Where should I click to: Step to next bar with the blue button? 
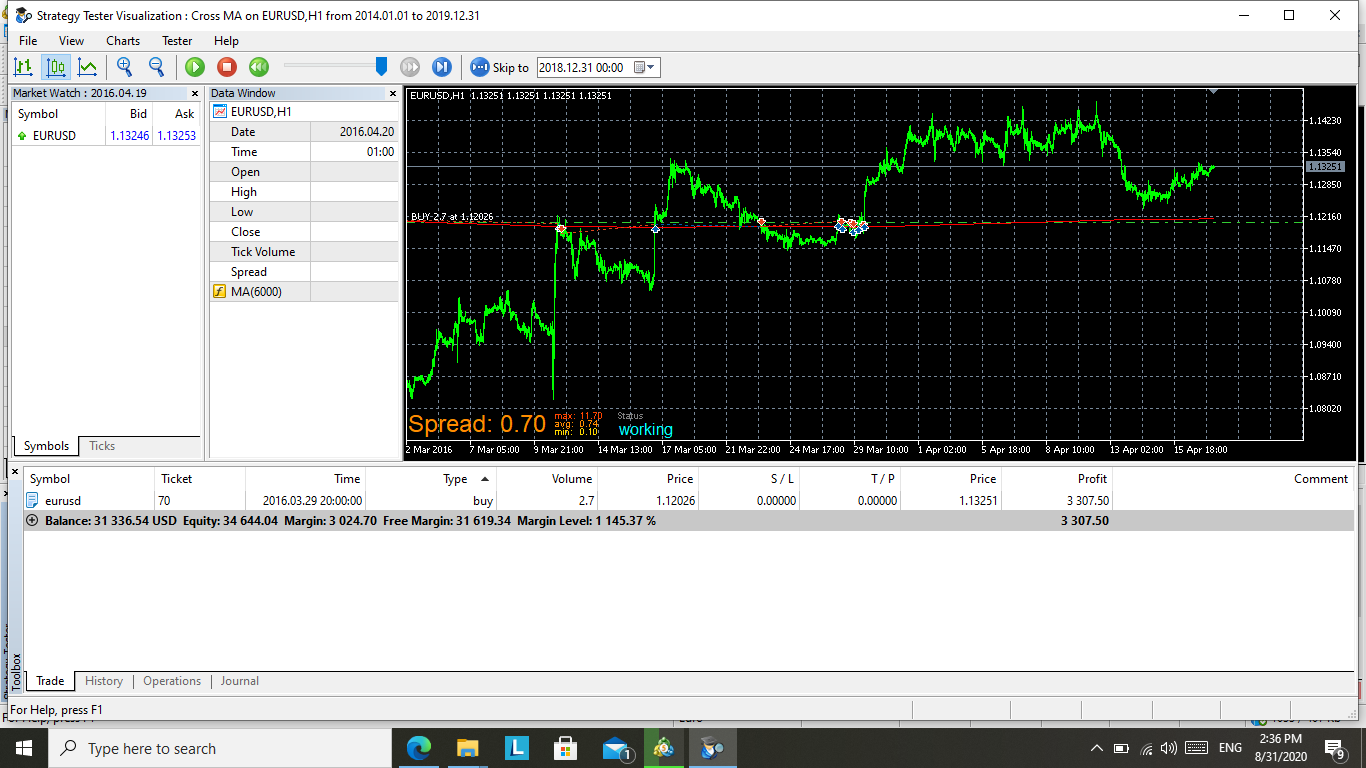(x=441, y=67)
